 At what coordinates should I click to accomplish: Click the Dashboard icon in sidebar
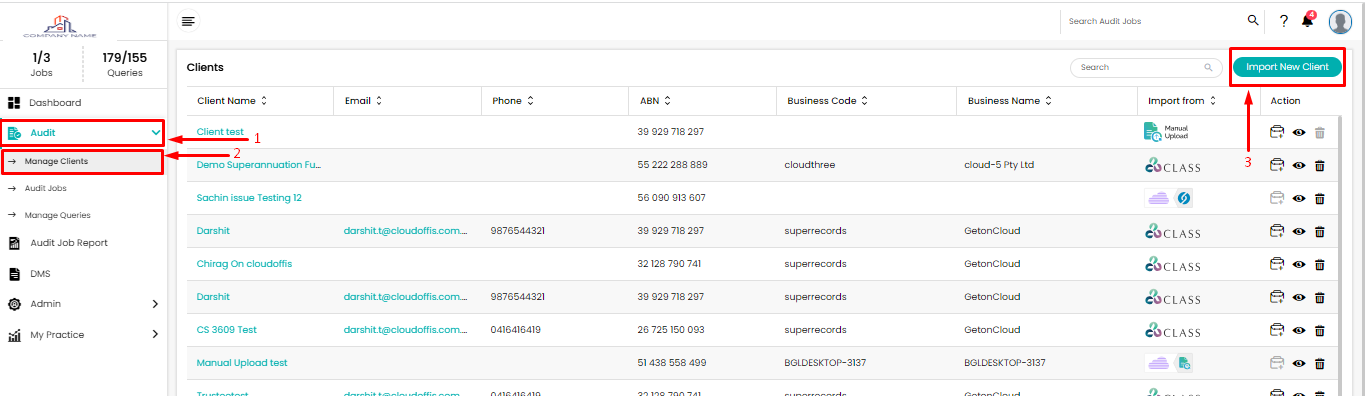tap(15, 103)
